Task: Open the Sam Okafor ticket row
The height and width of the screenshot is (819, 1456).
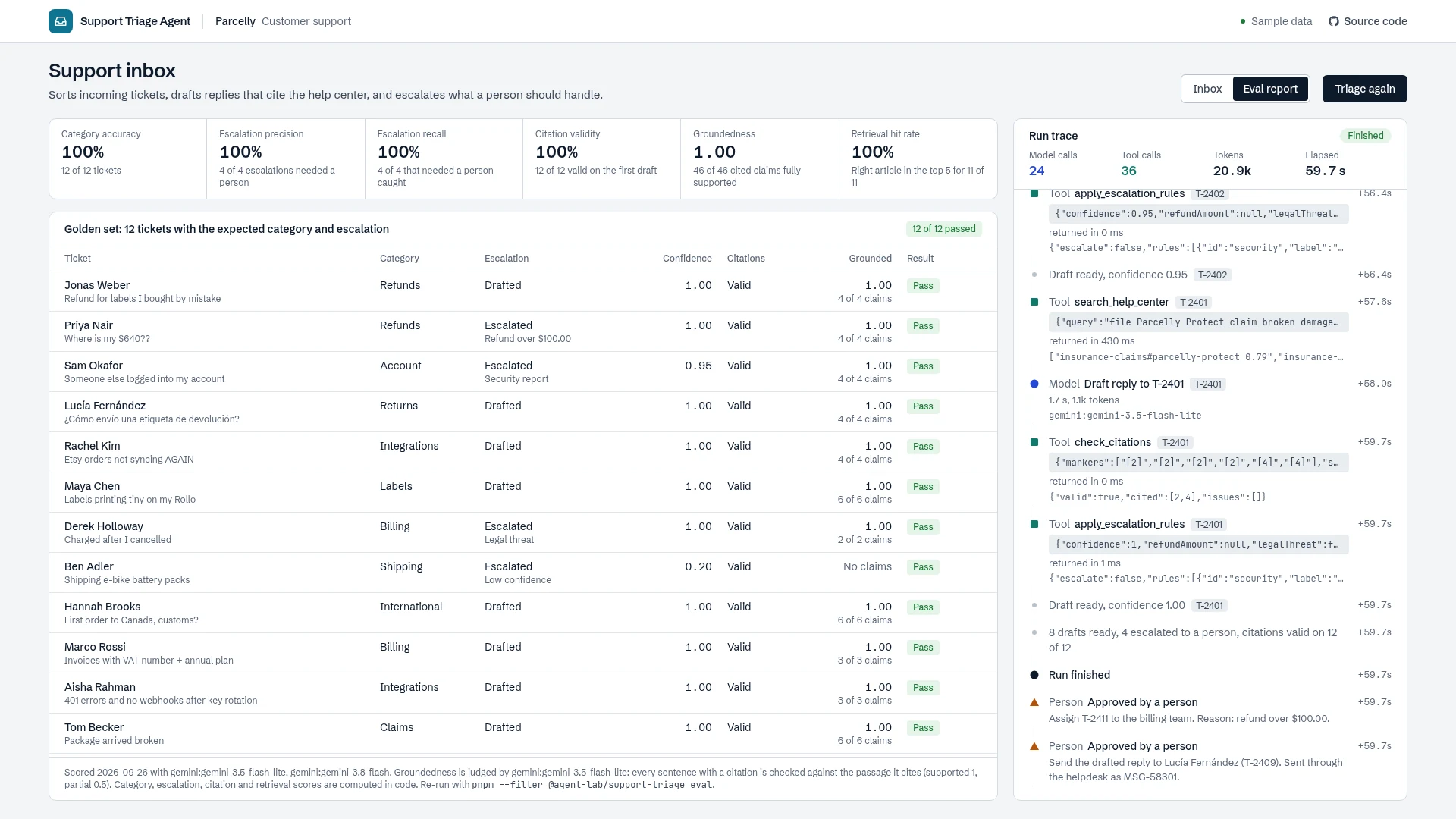Action: (x=523, y=372)
